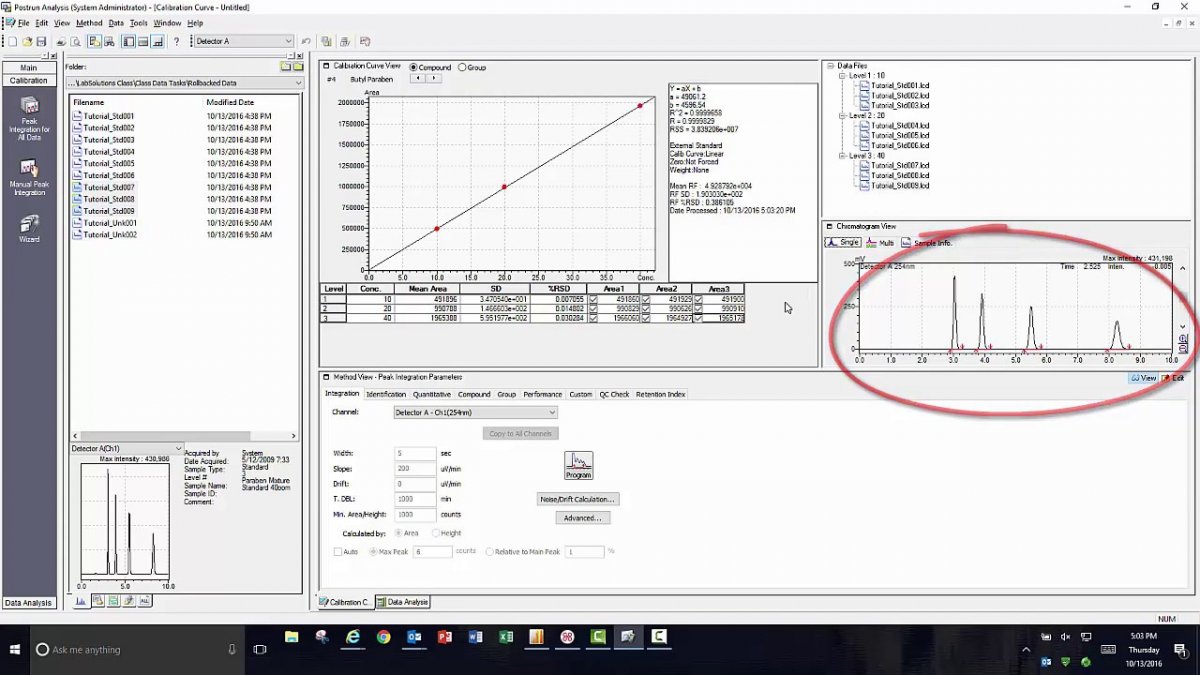The image size is (1200, 675).
Task: Collapse the Level 1 : 10 tree node
Action: [x=843, y=76]
